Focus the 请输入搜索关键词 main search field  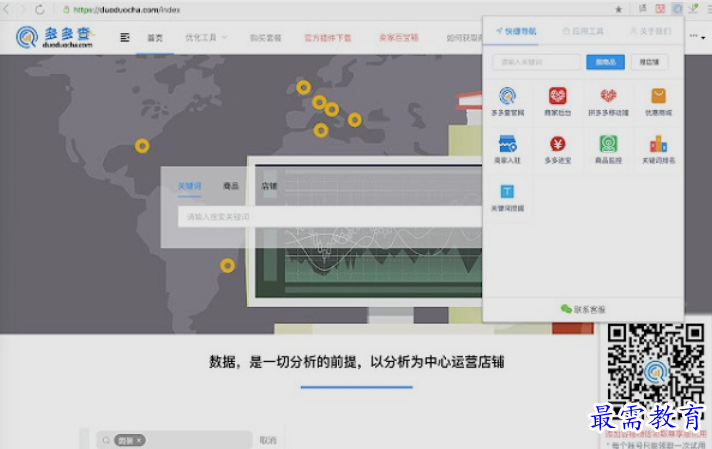tap(330, 217)
